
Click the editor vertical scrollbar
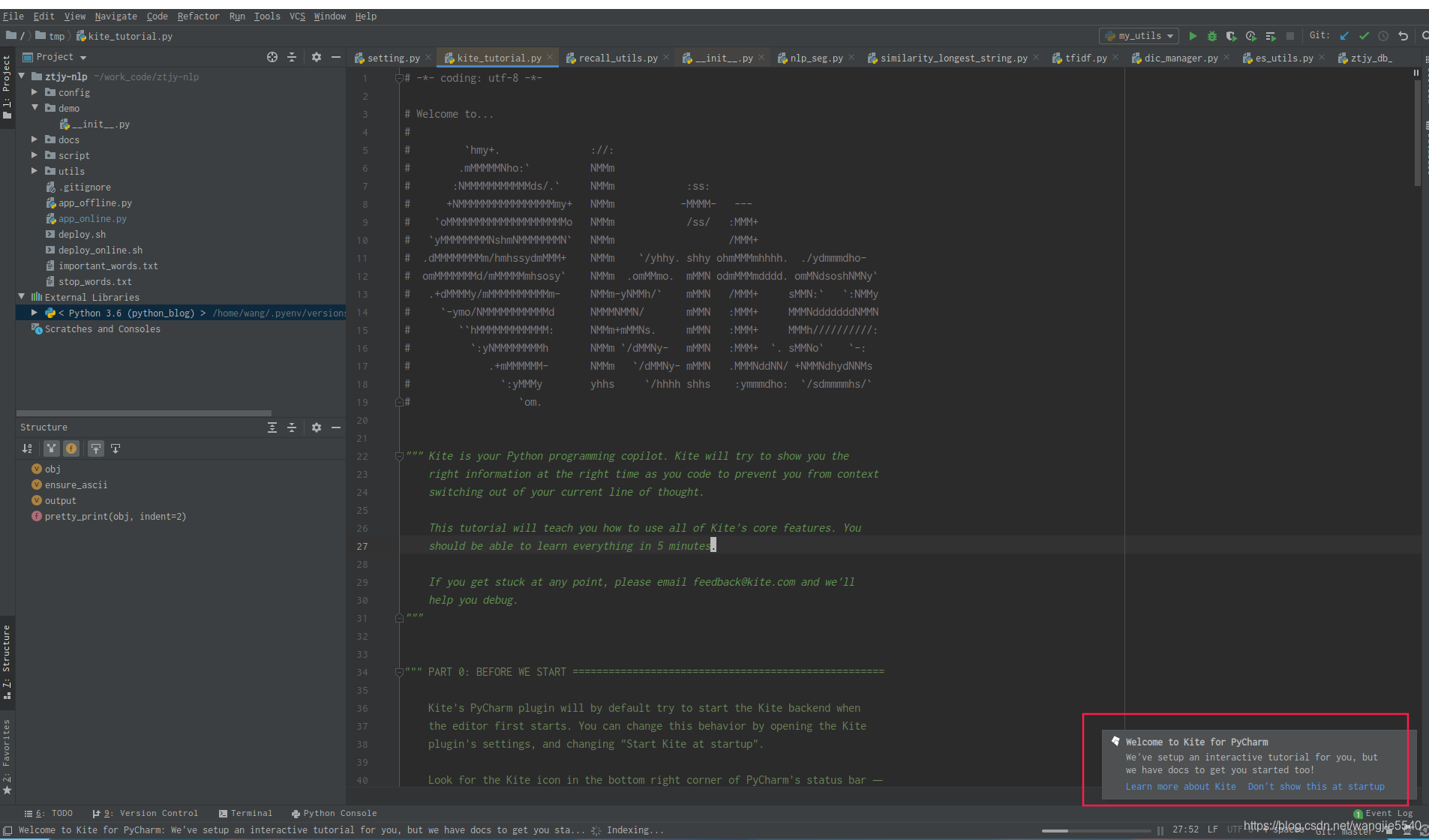pos(1417,133)
